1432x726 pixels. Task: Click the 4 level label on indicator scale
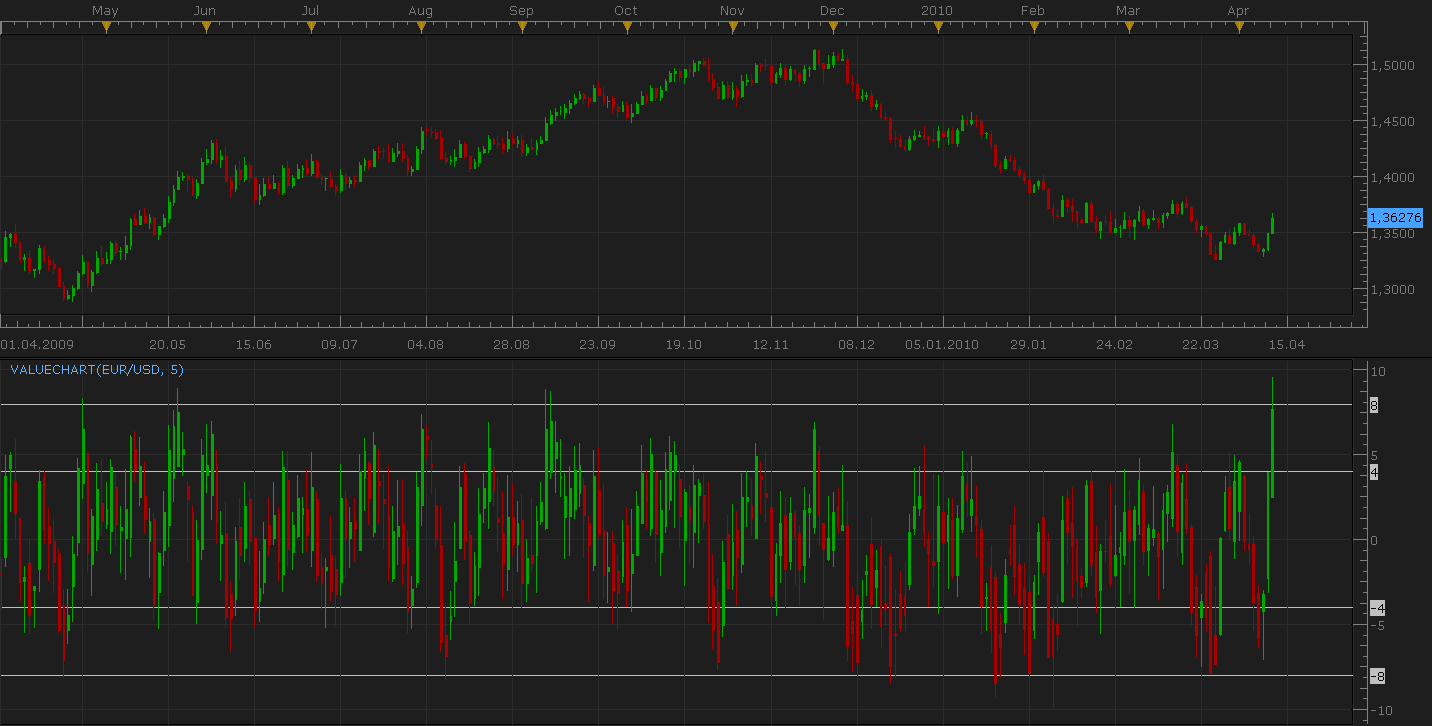pos(1374,472)
